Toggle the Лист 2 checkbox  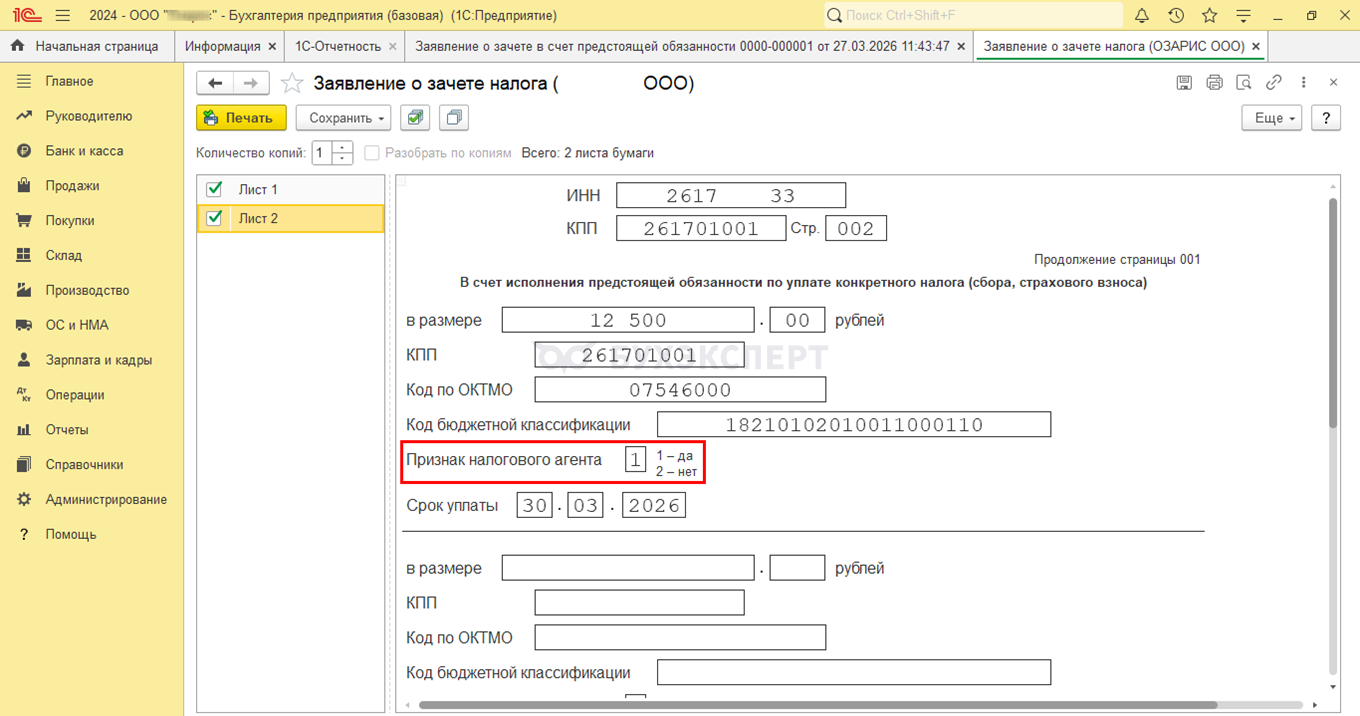click(x=214, y=218)
